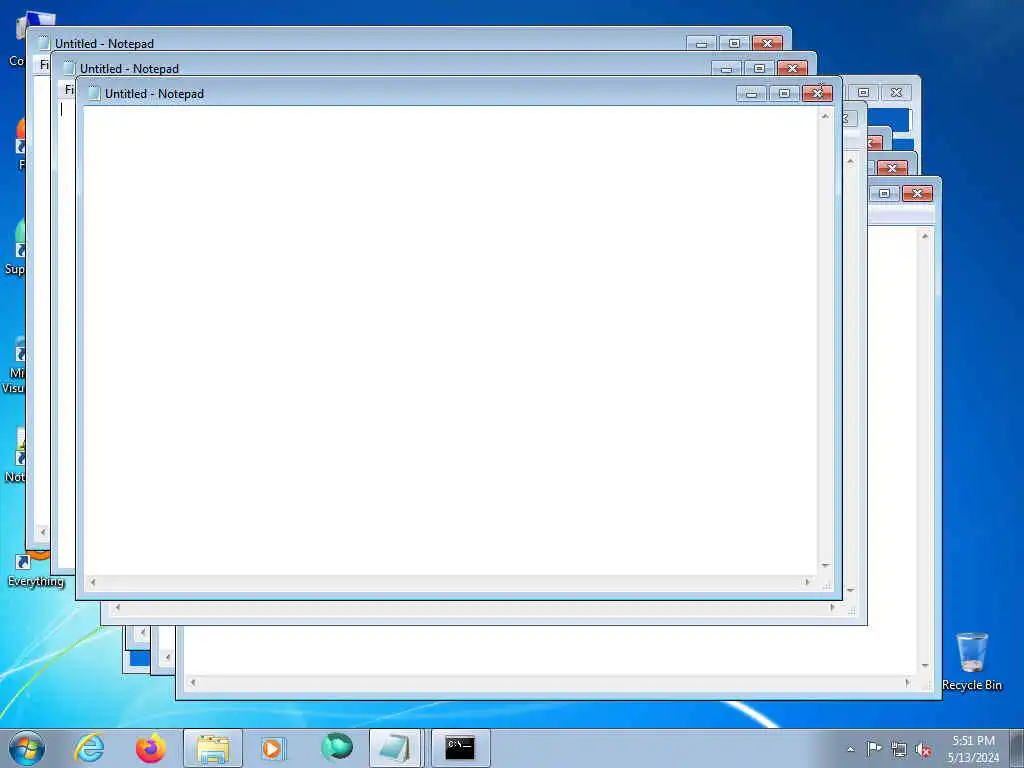Close the second titled Notepad window

tap(792, 69)
